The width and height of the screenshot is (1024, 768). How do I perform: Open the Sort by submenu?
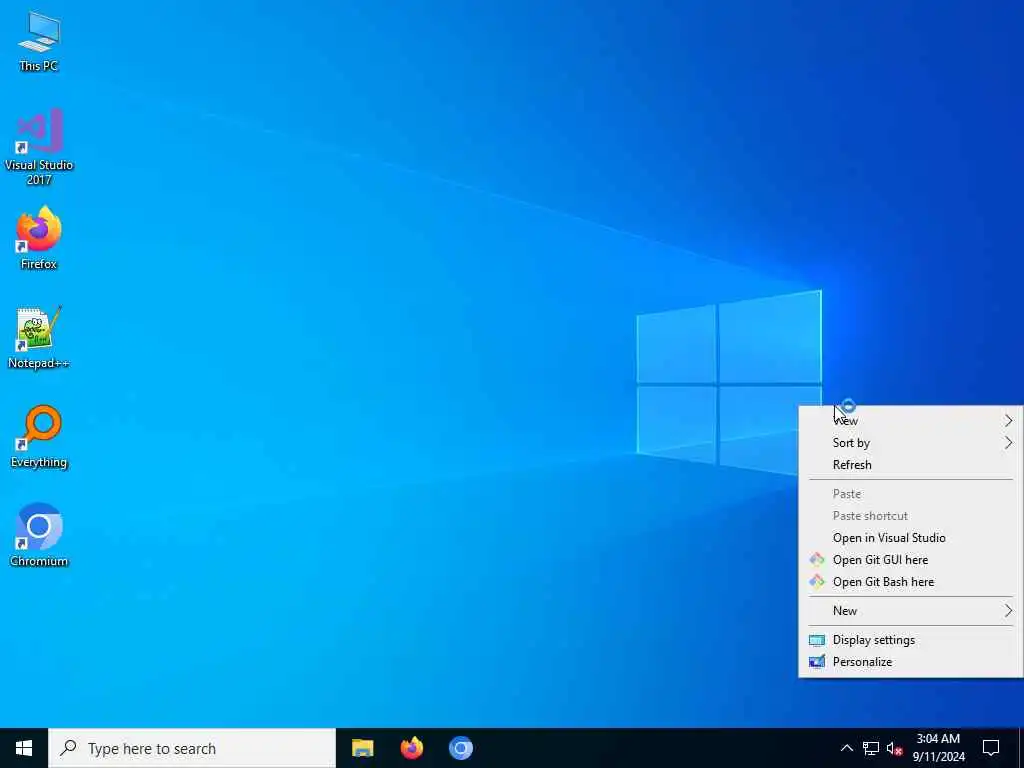point(910,443)
